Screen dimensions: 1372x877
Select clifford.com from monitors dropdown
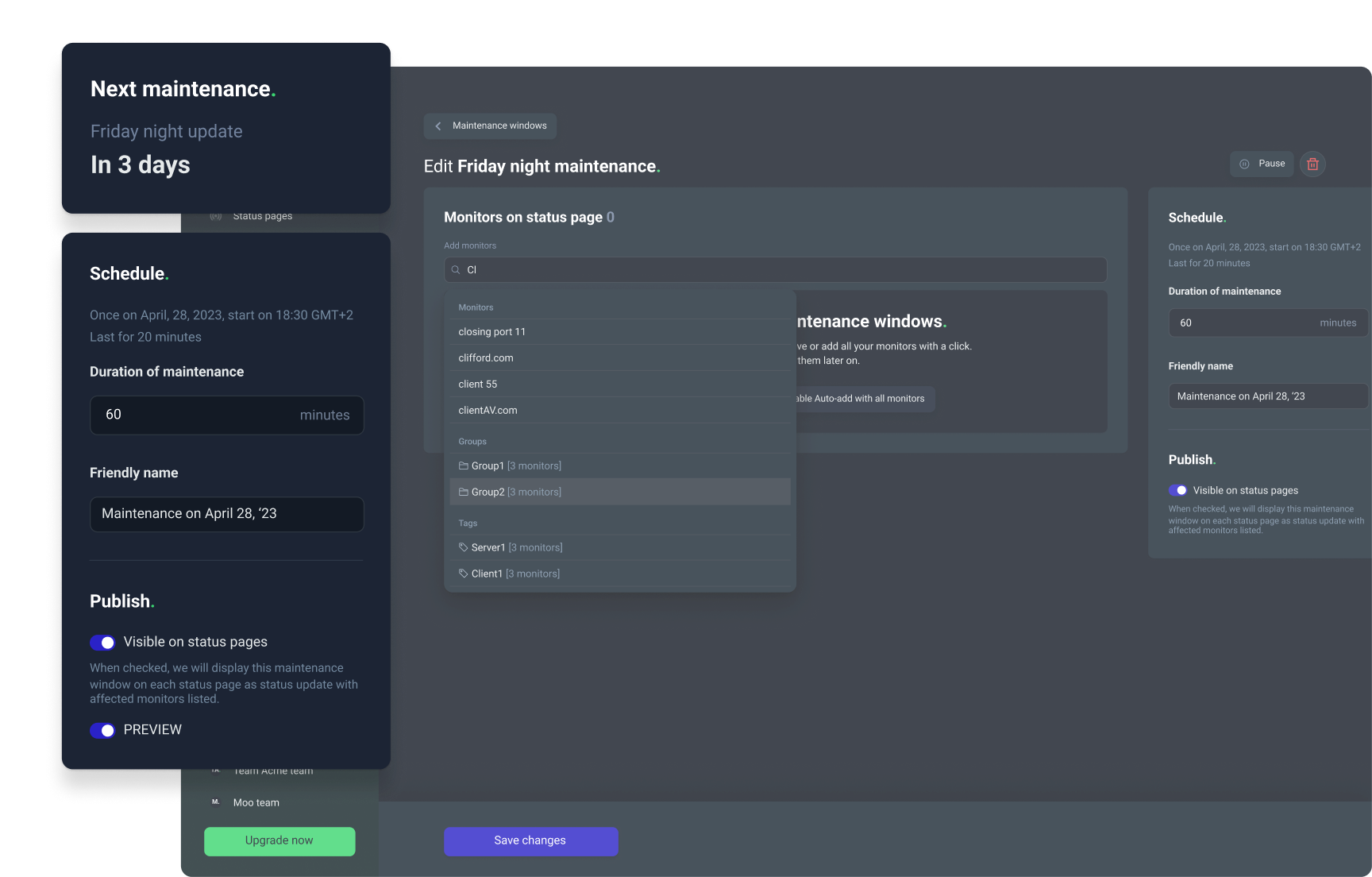pyautogui.click(x=486, y=358)
